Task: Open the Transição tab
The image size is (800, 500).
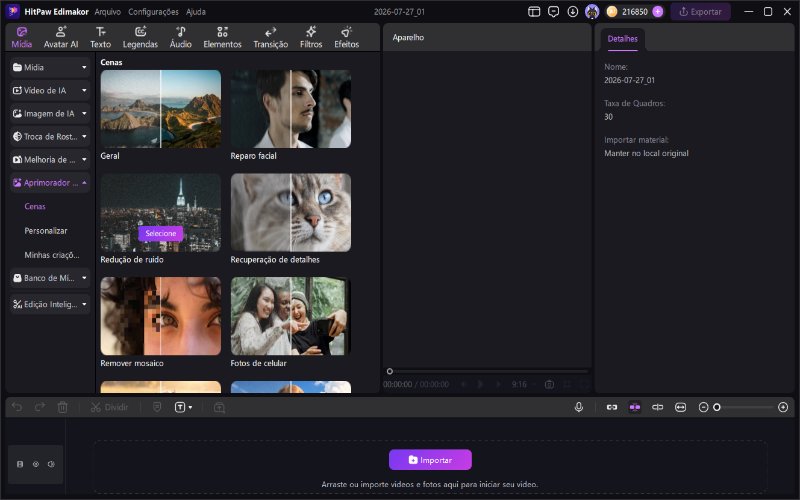Action: coord(270,37)
